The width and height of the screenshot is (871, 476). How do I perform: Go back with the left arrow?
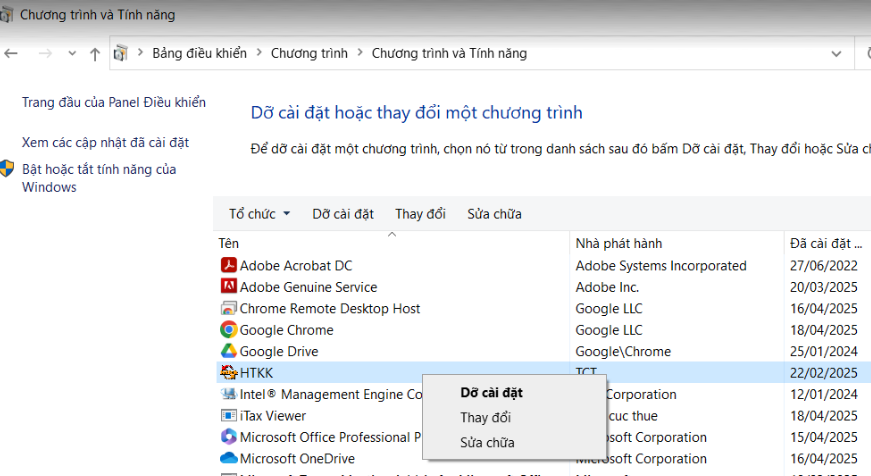point(11,53)
